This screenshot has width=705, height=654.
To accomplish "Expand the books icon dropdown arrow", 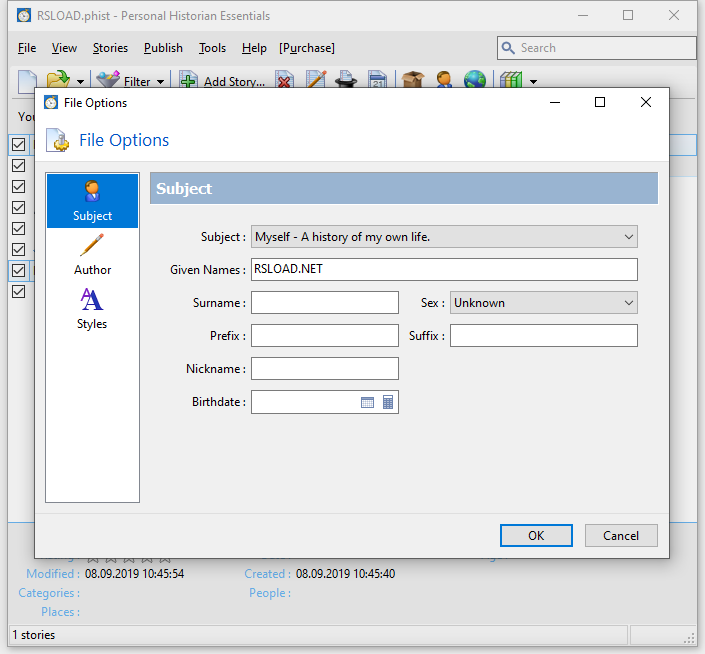I will (533, 82).
